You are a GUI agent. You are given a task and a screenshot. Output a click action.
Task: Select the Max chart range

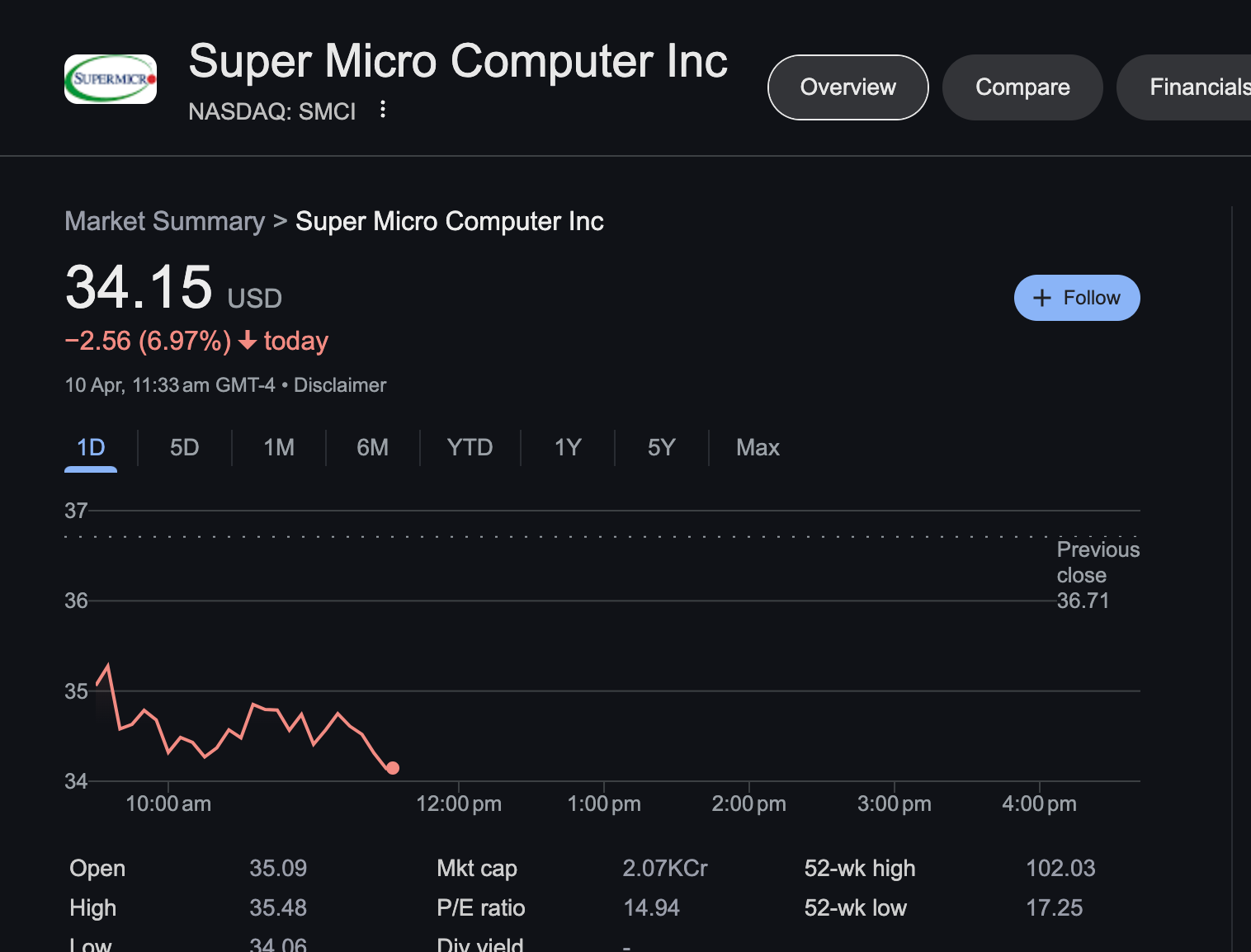(x=758, y=448)
